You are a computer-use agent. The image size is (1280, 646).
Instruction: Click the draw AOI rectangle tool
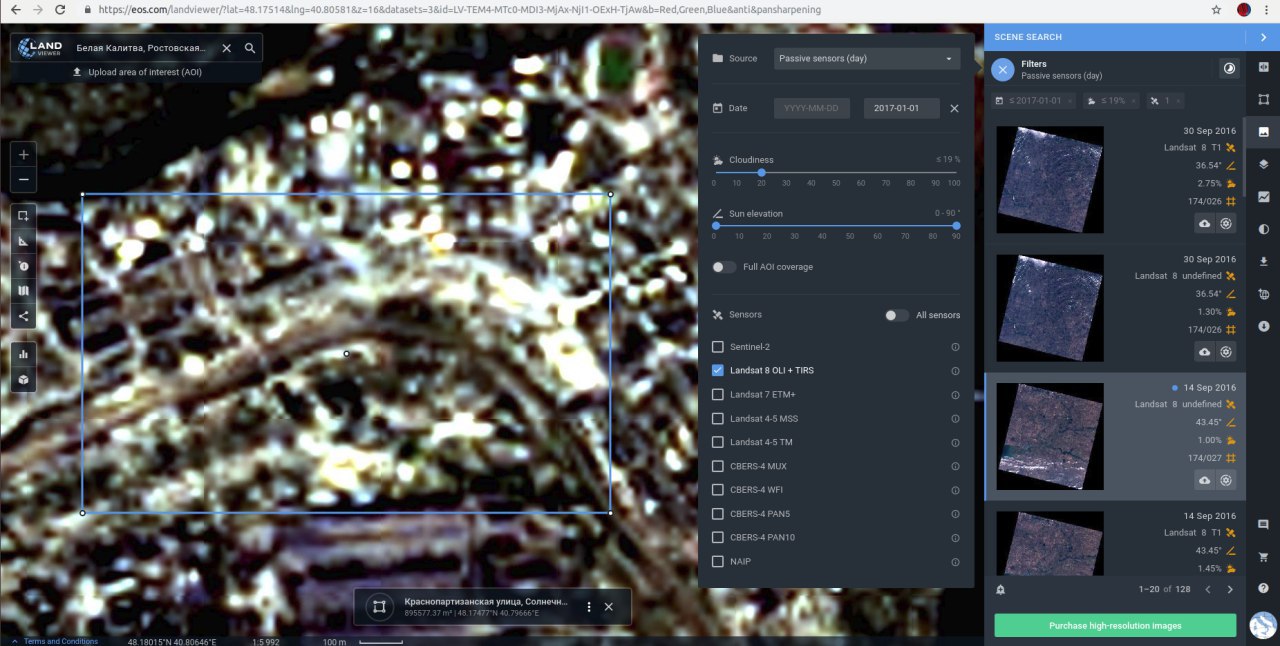click(x=23, y=216)
